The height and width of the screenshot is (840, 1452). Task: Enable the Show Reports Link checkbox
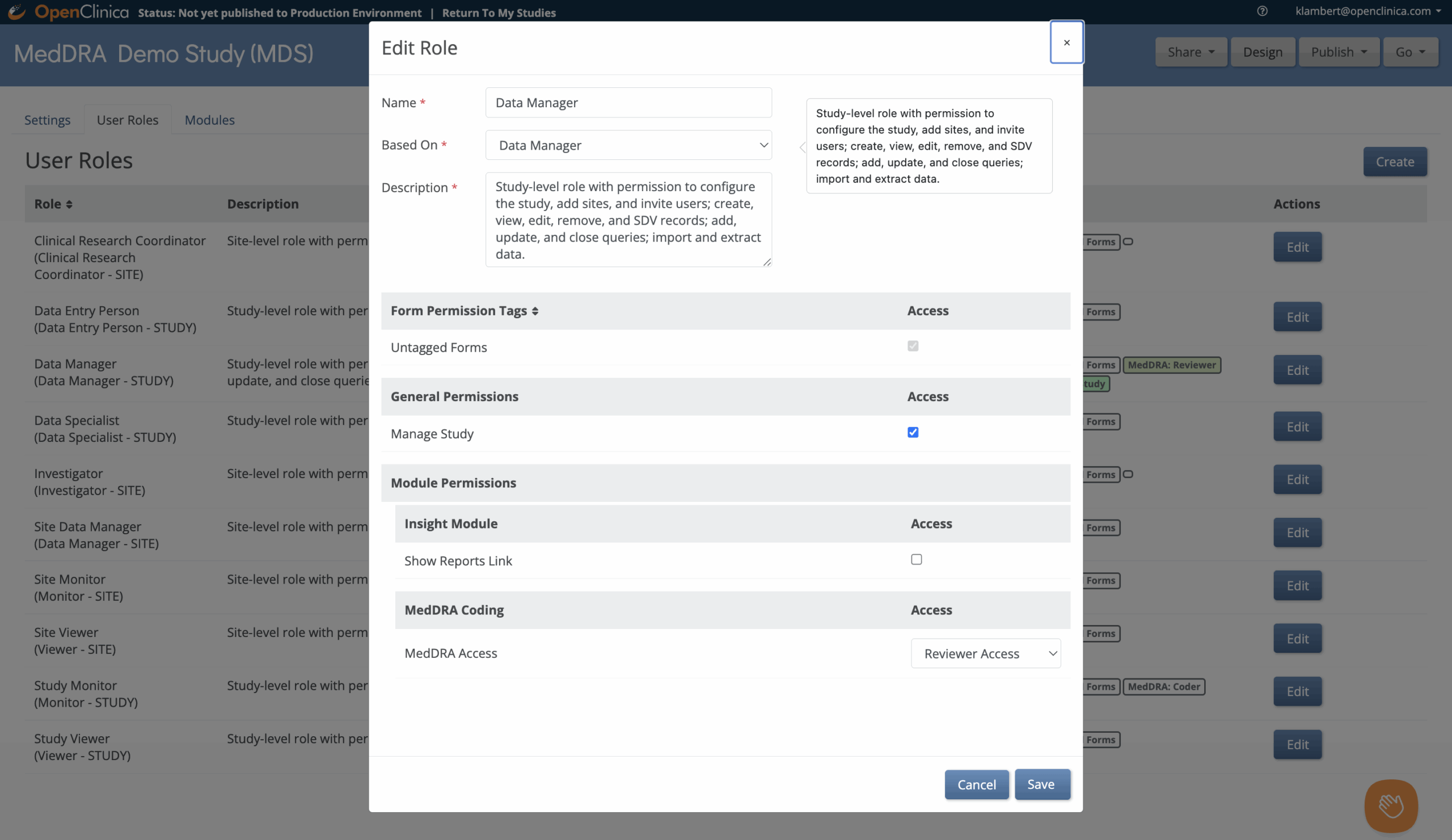(x=916, y=559)
